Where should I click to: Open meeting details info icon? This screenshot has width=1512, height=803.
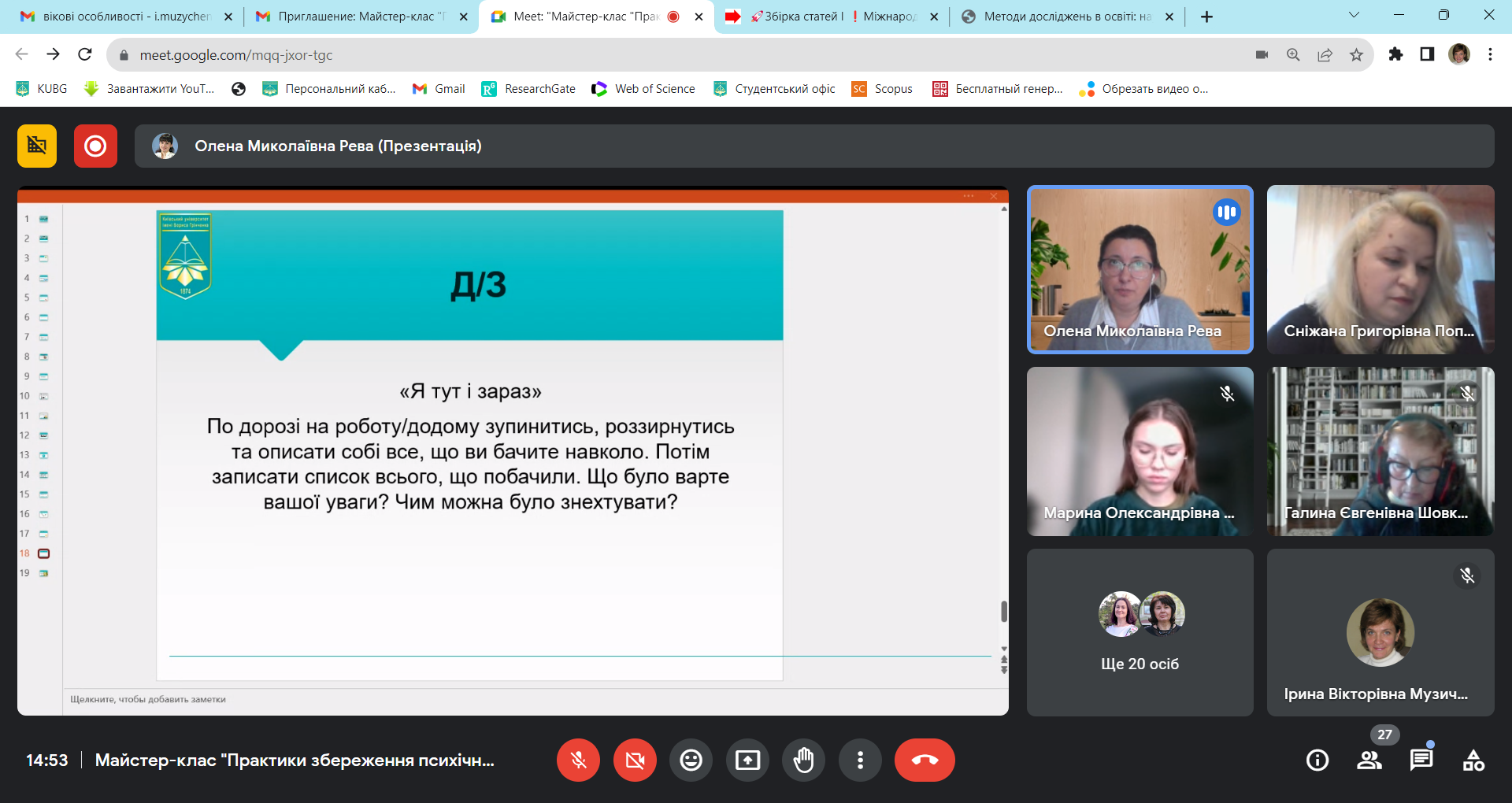(x=1317, y=760)
